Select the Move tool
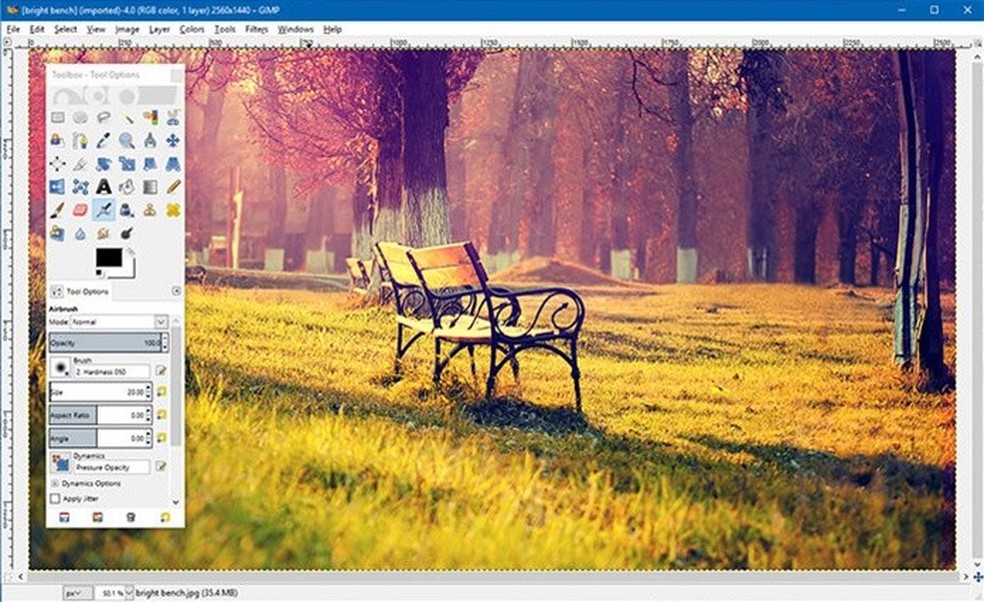Viewport: 984px width, 602px height. (x=172, y=140)
